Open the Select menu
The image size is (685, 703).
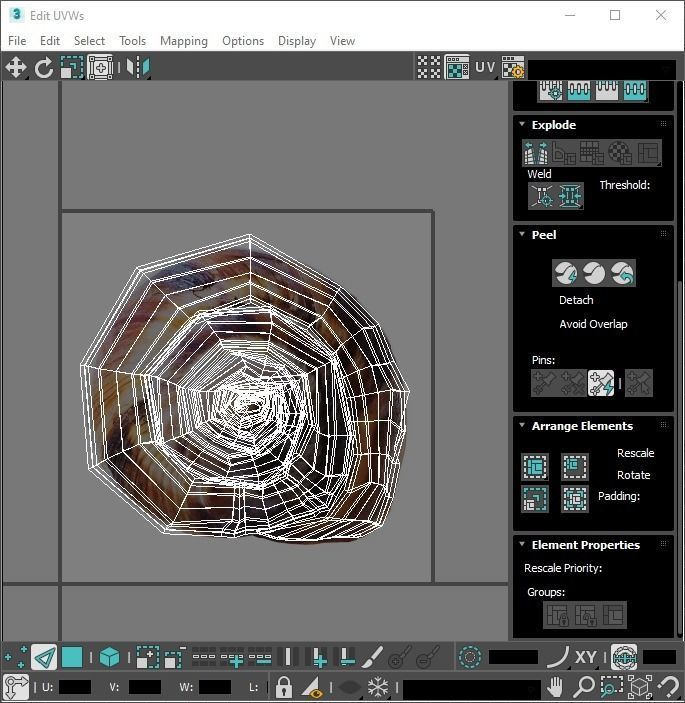pyautogui.click(x=89, y=41)
